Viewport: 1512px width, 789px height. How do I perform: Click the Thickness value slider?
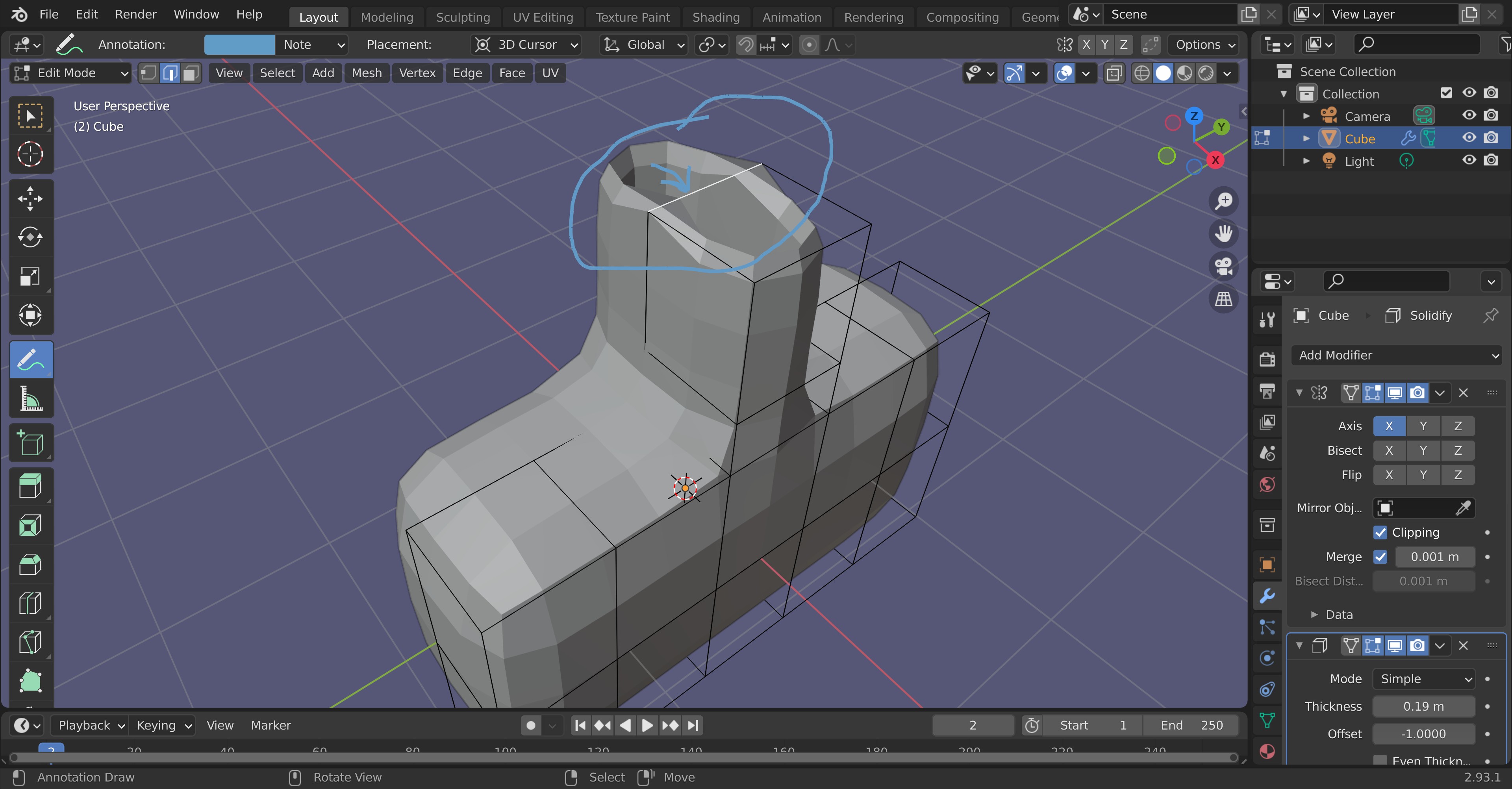[x=1423, y=706]
